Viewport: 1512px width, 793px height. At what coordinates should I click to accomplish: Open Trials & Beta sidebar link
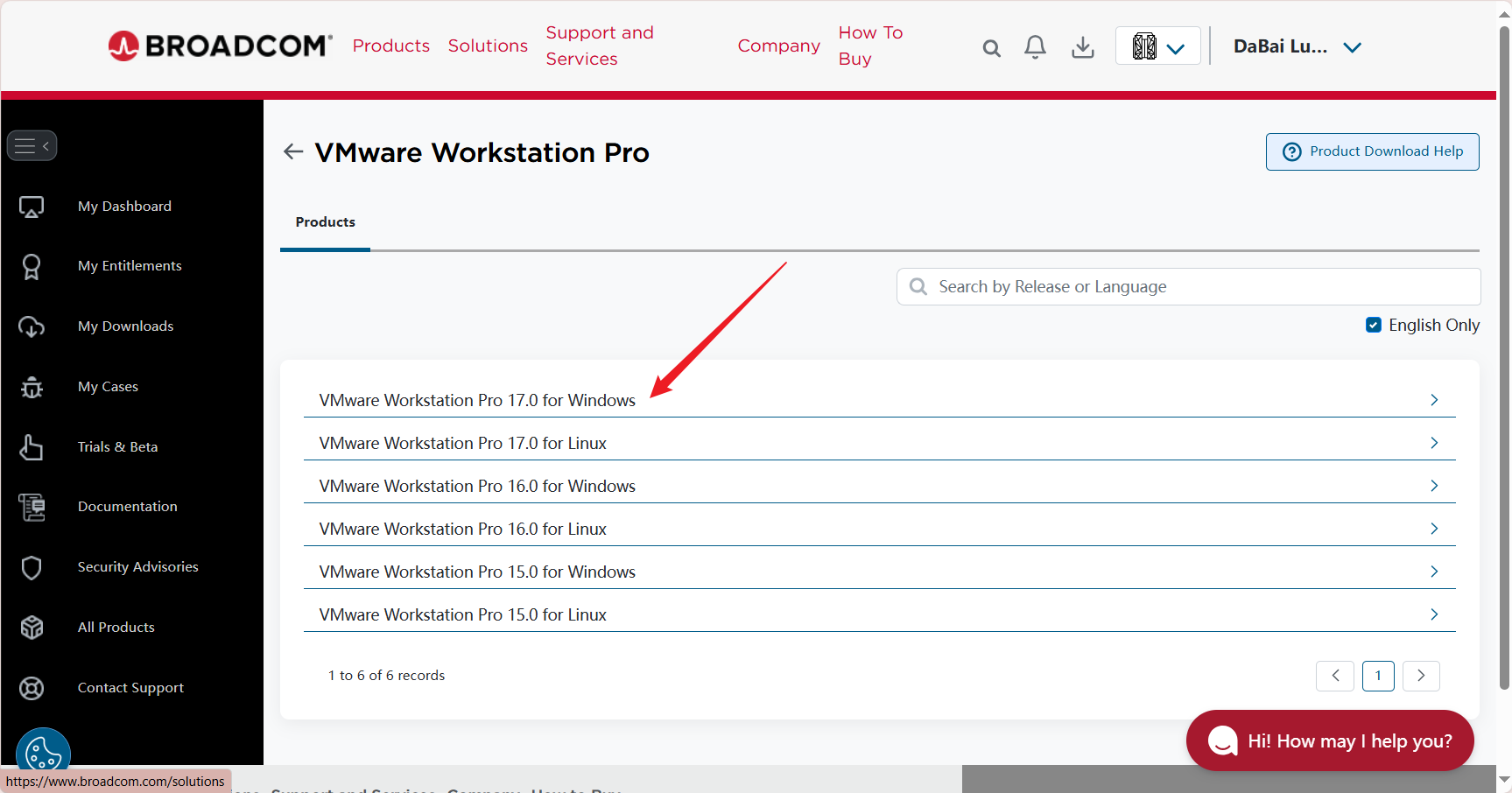tap(117, 447)
